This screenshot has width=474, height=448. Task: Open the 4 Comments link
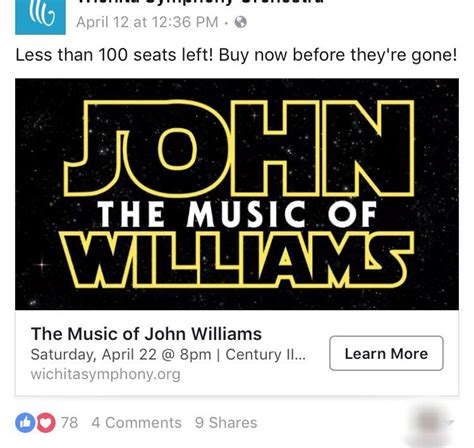click(x=136, y=423)
